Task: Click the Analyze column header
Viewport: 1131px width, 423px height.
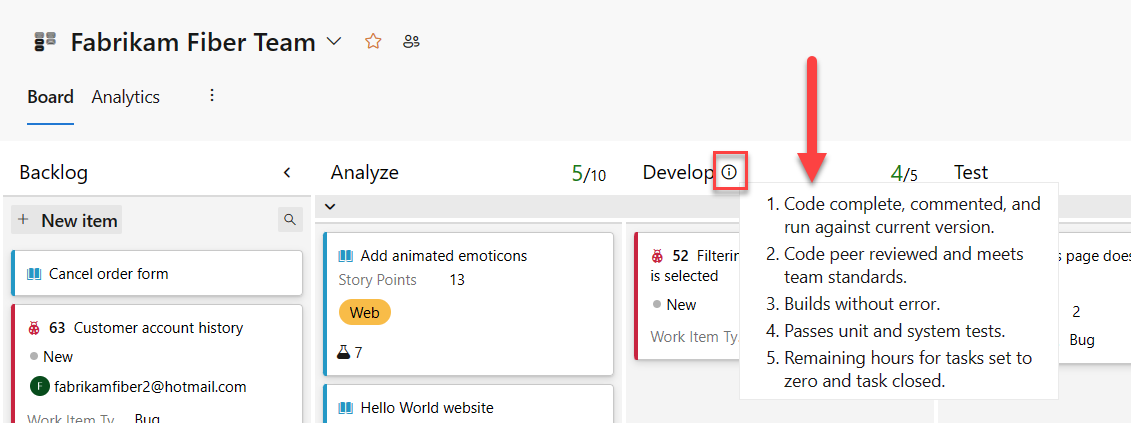Action: tap(364, 173)
